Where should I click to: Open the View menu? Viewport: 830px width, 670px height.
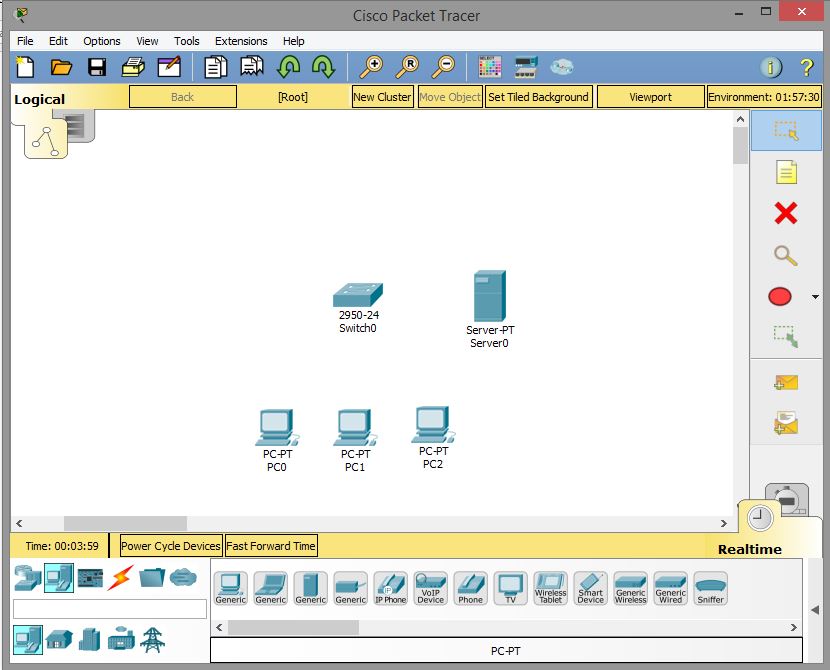pyautogui.click(x=147, y=41)
